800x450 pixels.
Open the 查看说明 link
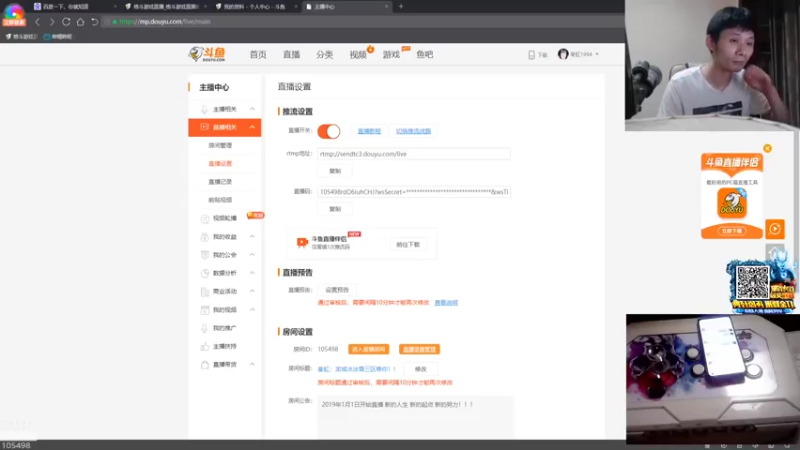(x=446, y=303)
